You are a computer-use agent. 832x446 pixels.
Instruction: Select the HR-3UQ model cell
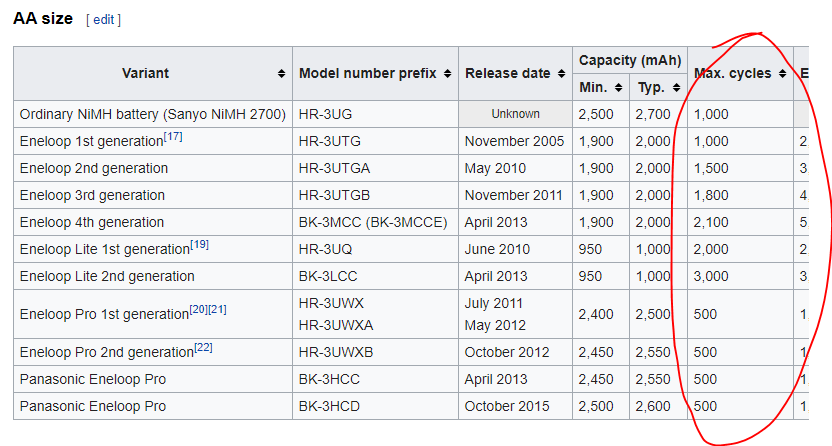tap(375, 249)
